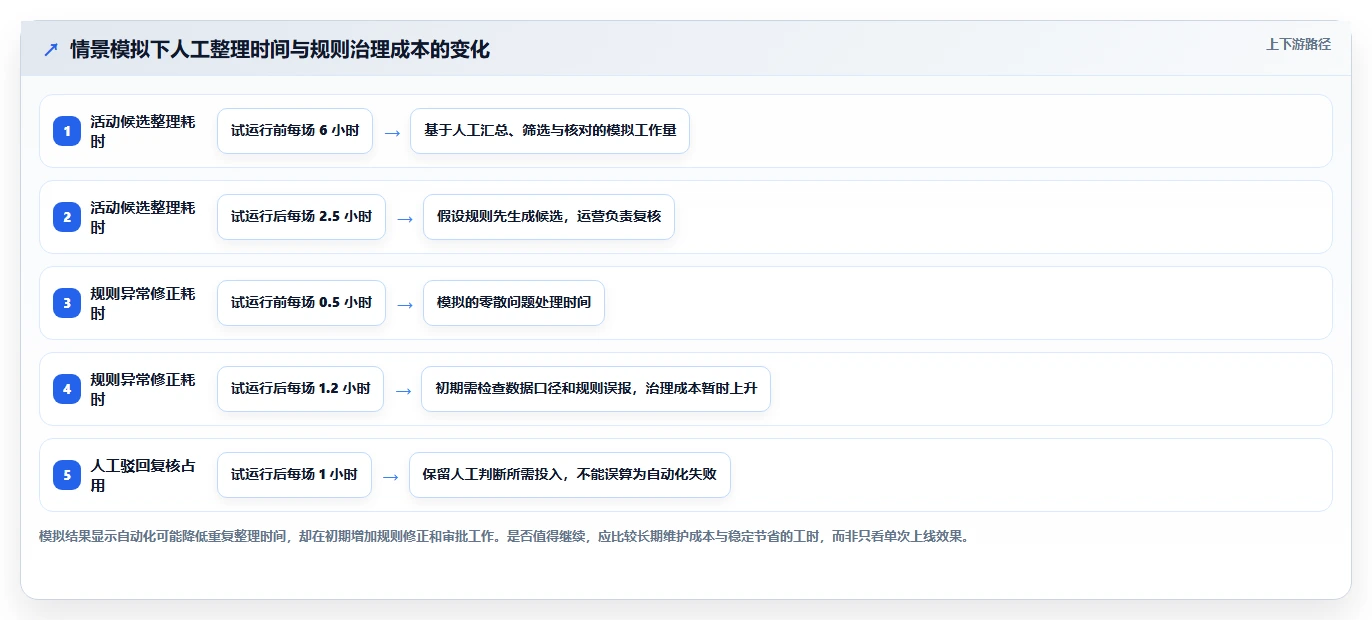
Task: Click the arrow after 试运行后每场 2.5 小时
Action: (x=405, y=218)
